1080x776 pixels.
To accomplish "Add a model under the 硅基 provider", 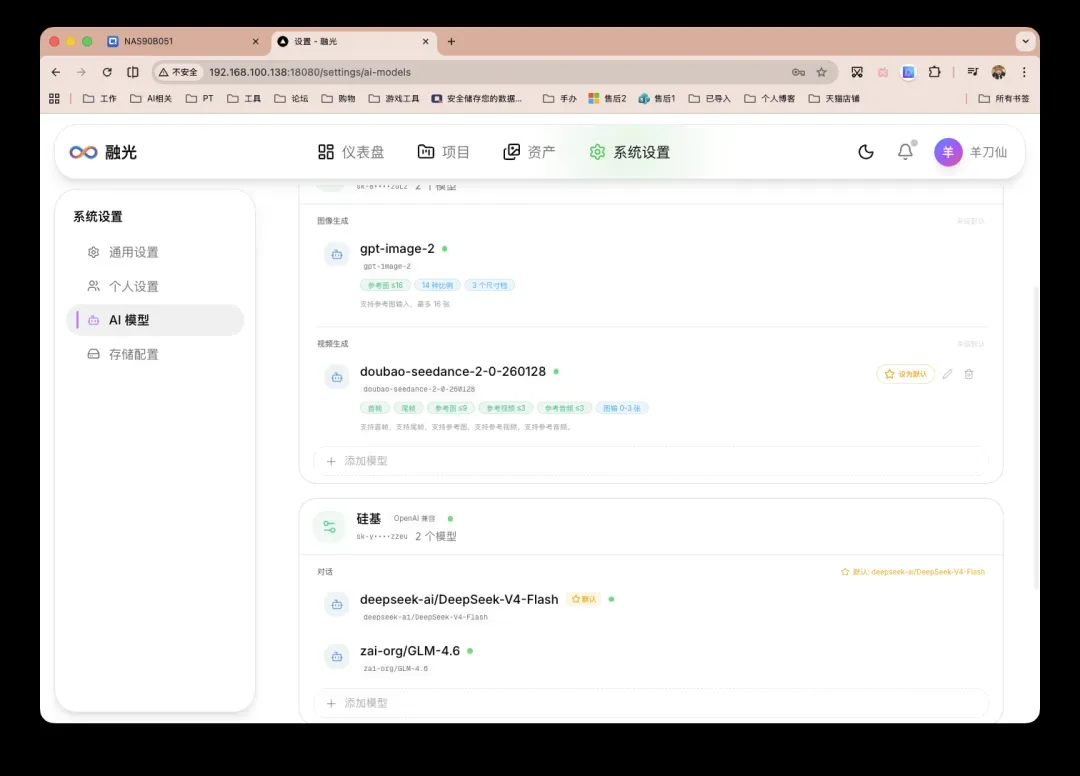I will [x=651, y=703].
